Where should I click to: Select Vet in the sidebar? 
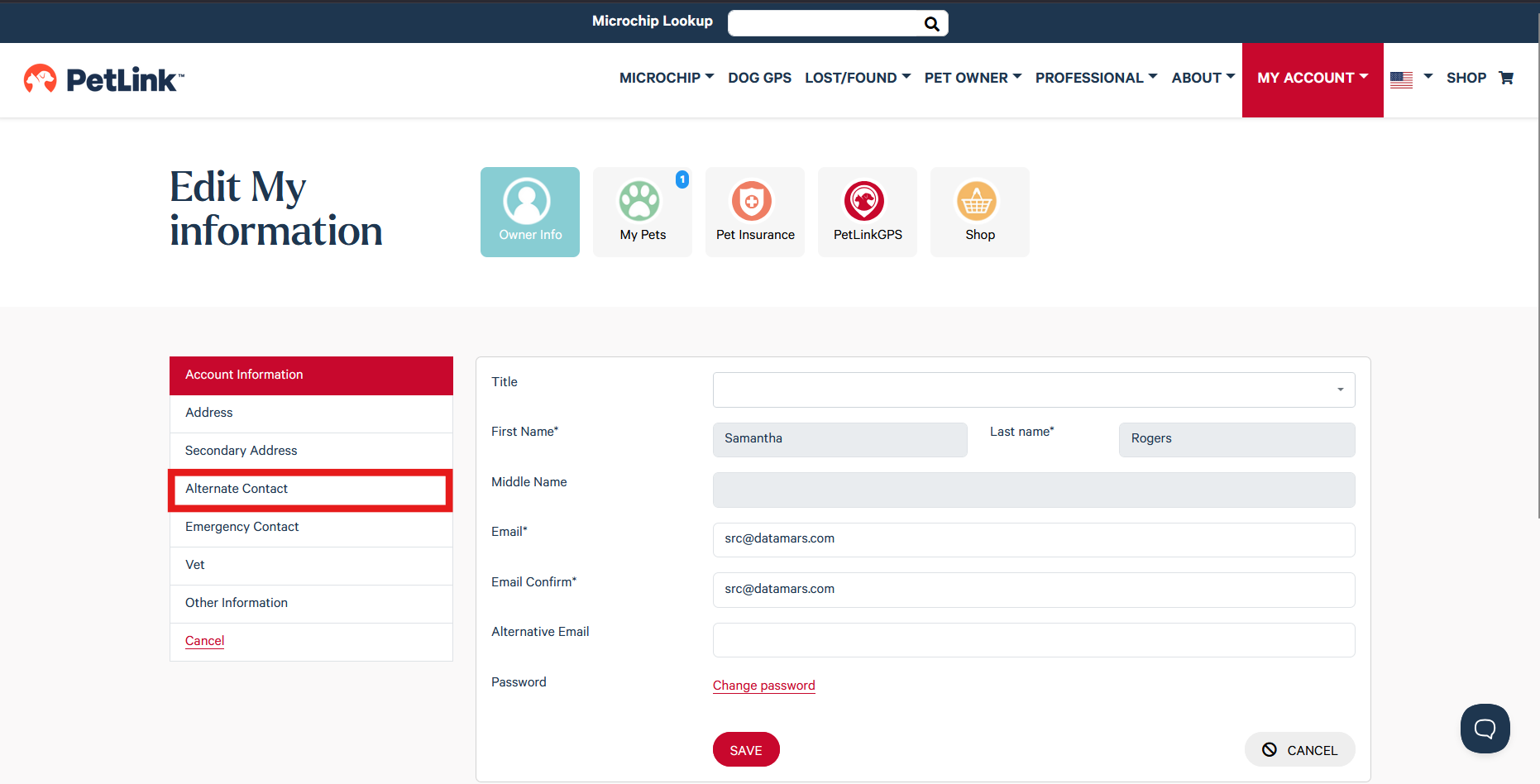tap(311, 566)
